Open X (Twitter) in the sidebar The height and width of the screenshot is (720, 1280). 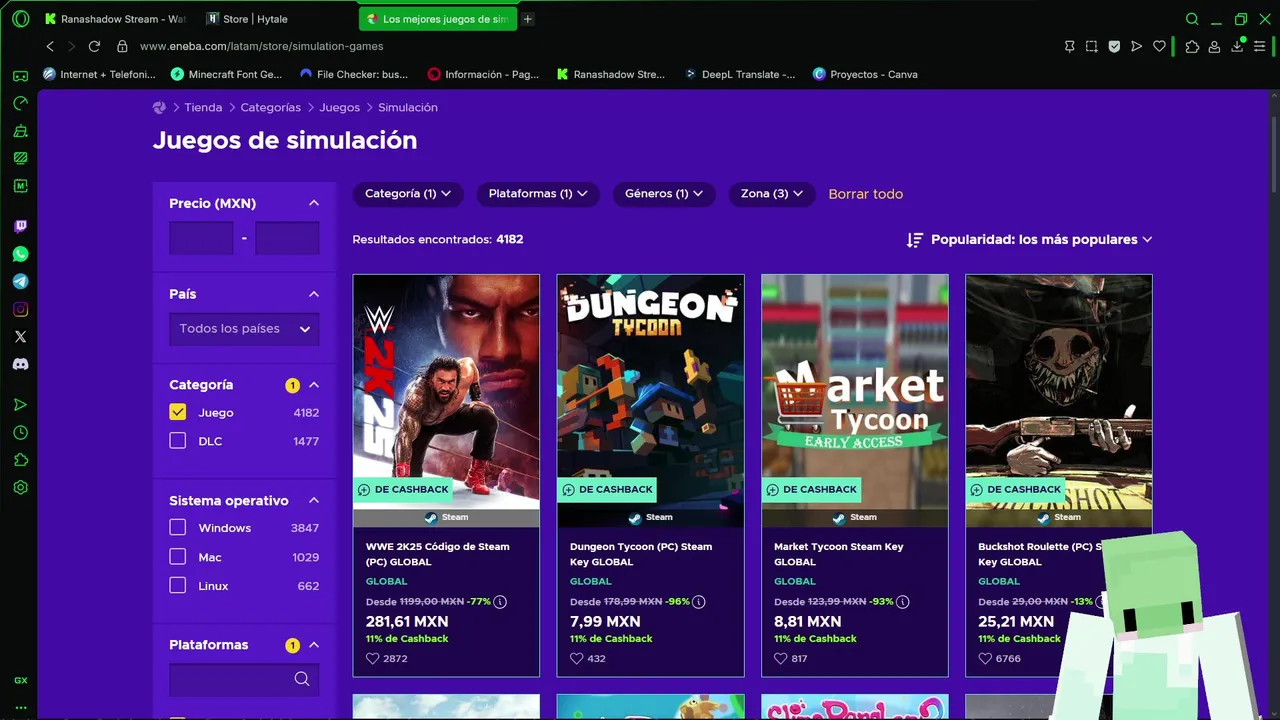pos(20,337)
